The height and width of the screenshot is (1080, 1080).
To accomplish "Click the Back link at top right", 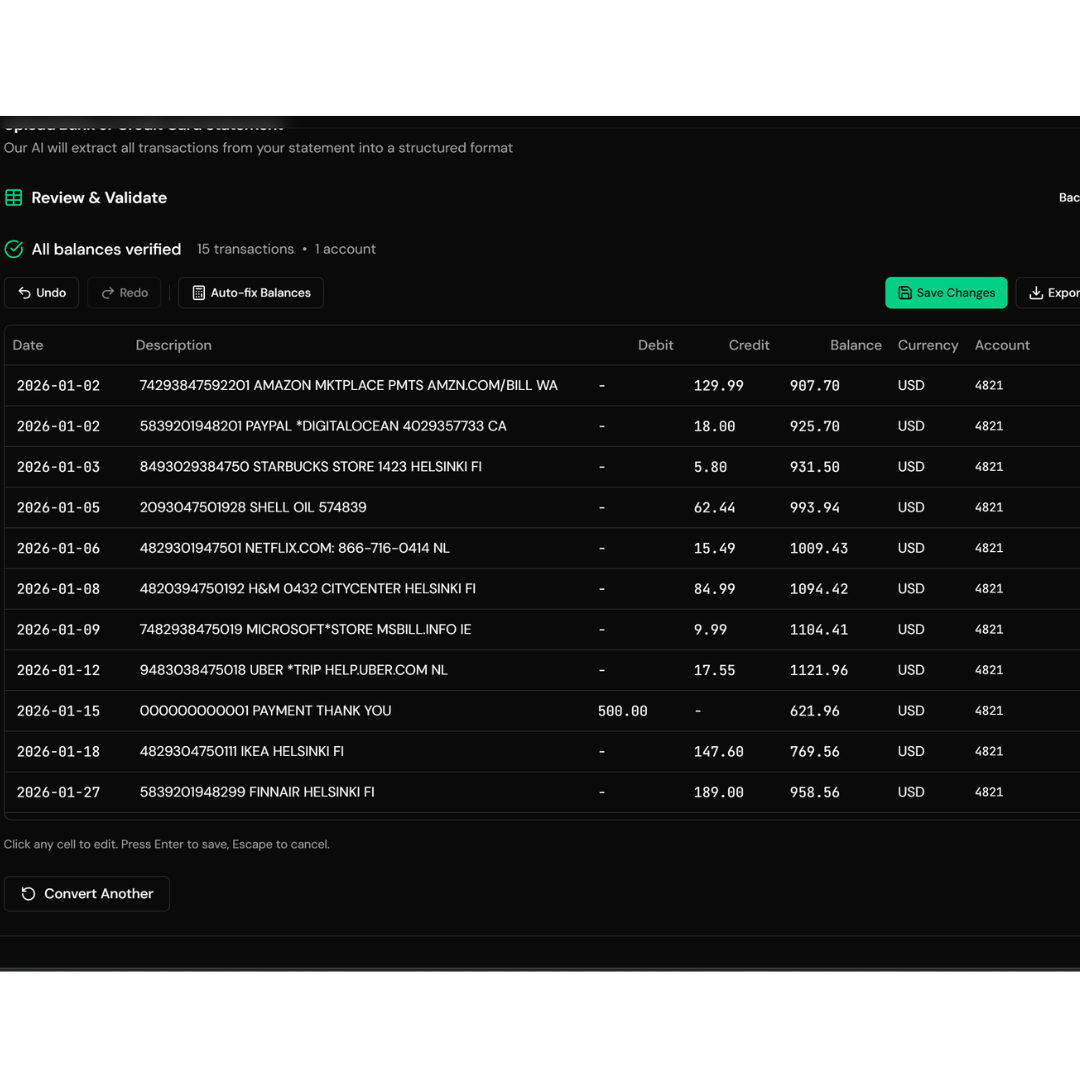I will [1069, 197].
